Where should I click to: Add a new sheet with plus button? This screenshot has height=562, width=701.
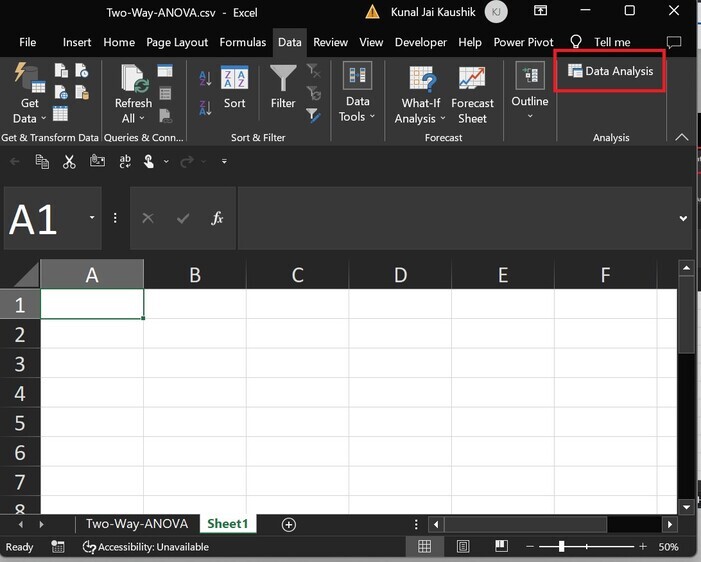289,524
